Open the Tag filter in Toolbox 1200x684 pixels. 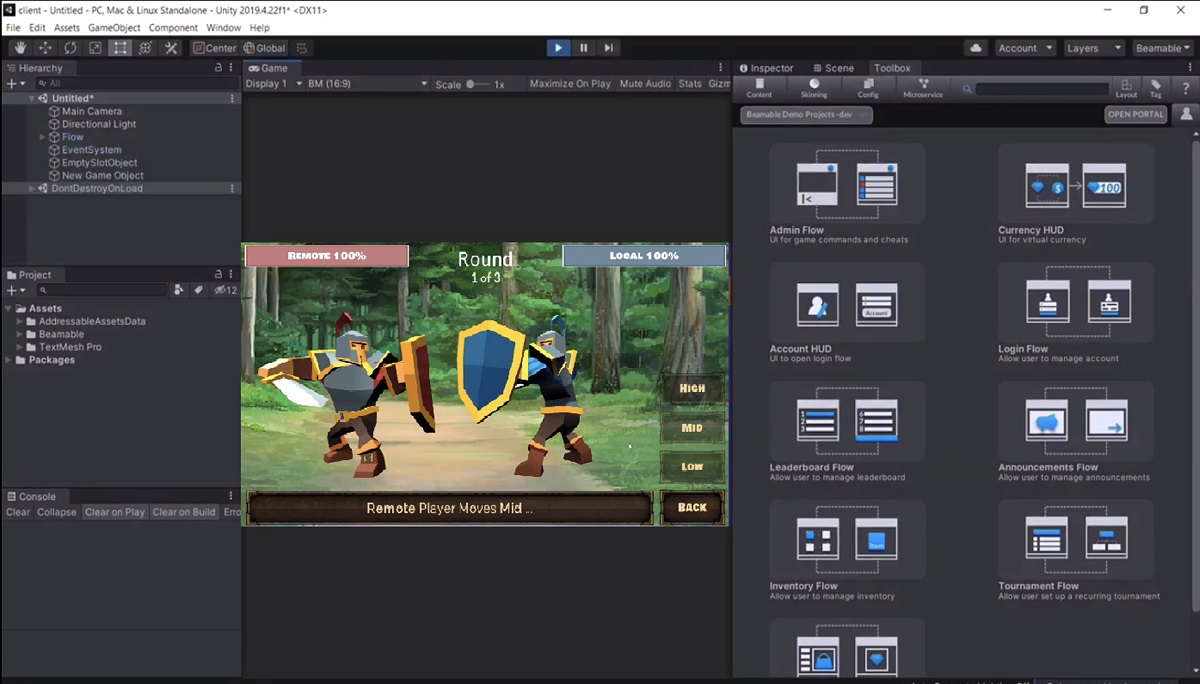tap(1156, 89)
